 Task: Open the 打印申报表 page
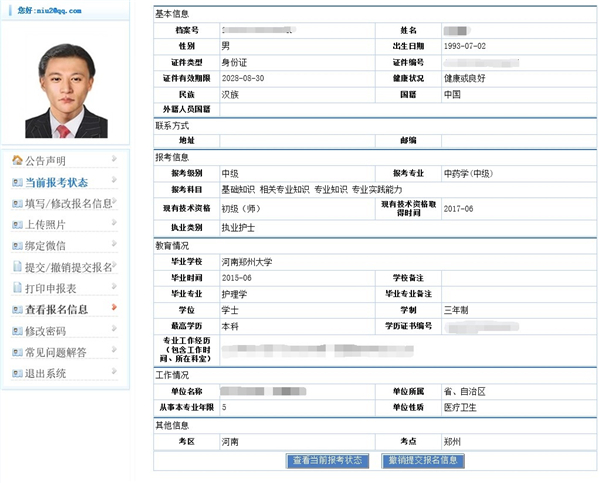tap(51, 289)
